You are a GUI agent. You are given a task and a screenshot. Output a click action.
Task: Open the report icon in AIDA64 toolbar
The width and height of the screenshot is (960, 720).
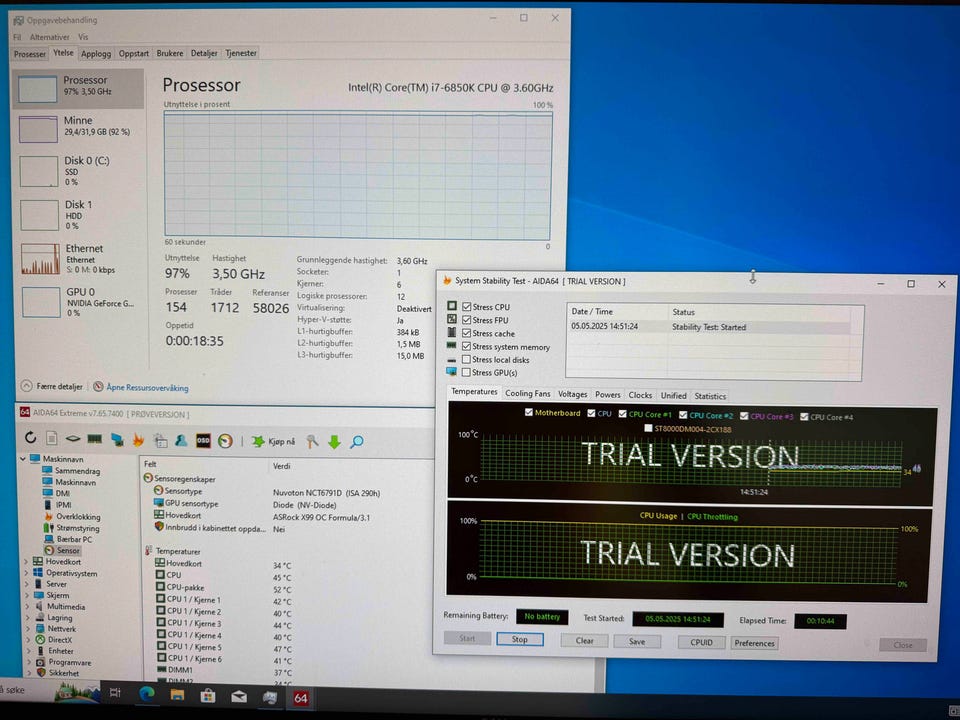[52, 439]
